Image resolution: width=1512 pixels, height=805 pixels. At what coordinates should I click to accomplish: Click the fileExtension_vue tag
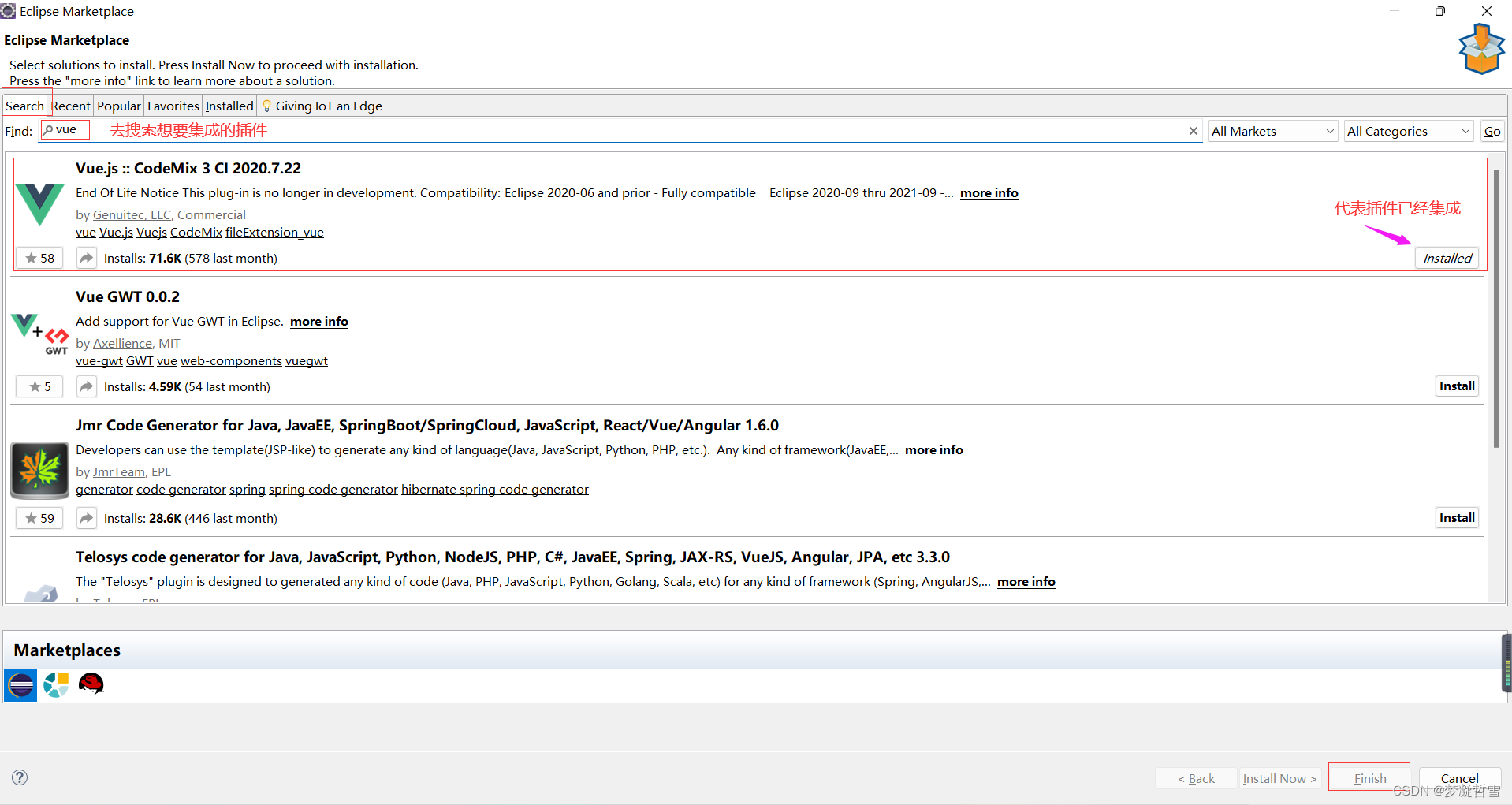click(274, 233)
